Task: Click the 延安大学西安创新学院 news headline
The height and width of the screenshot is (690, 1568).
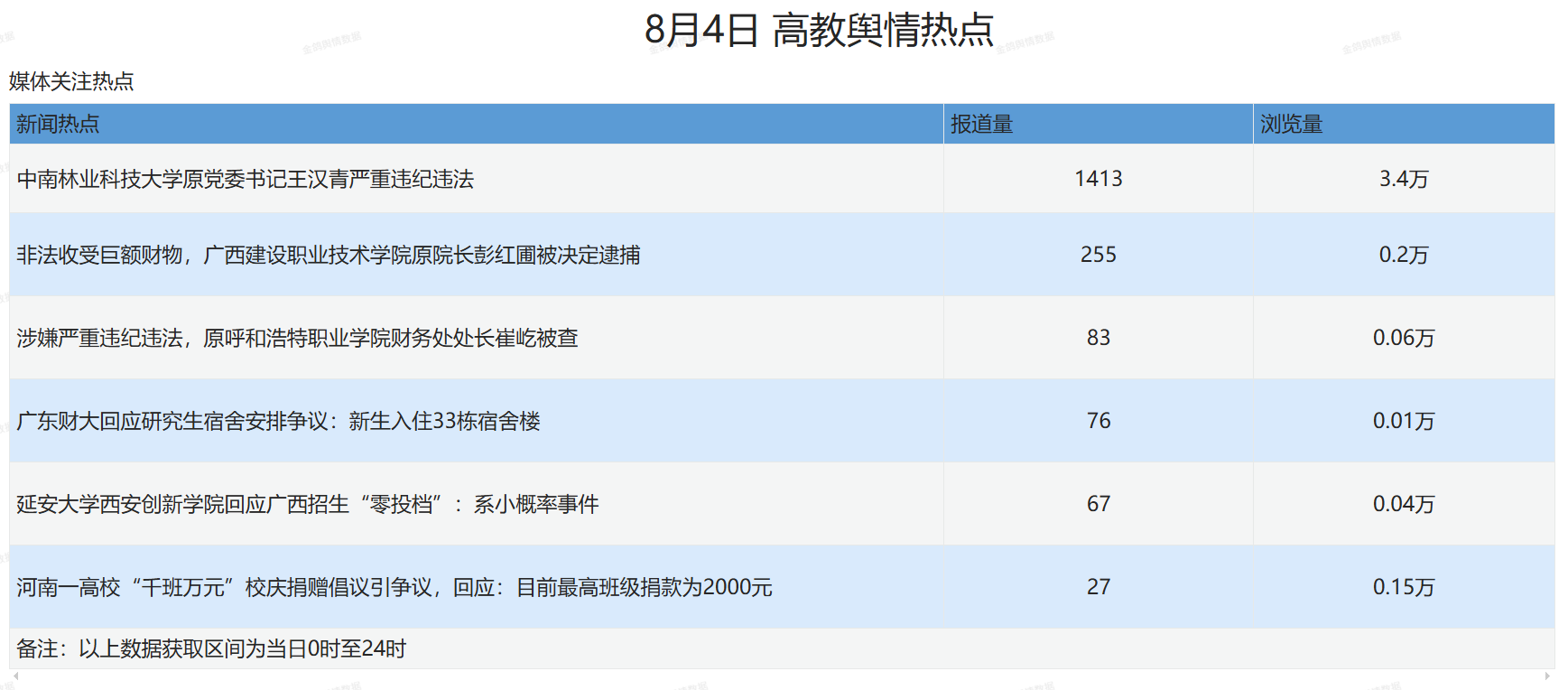Action: pyautogui.click(x=307, y=505)
